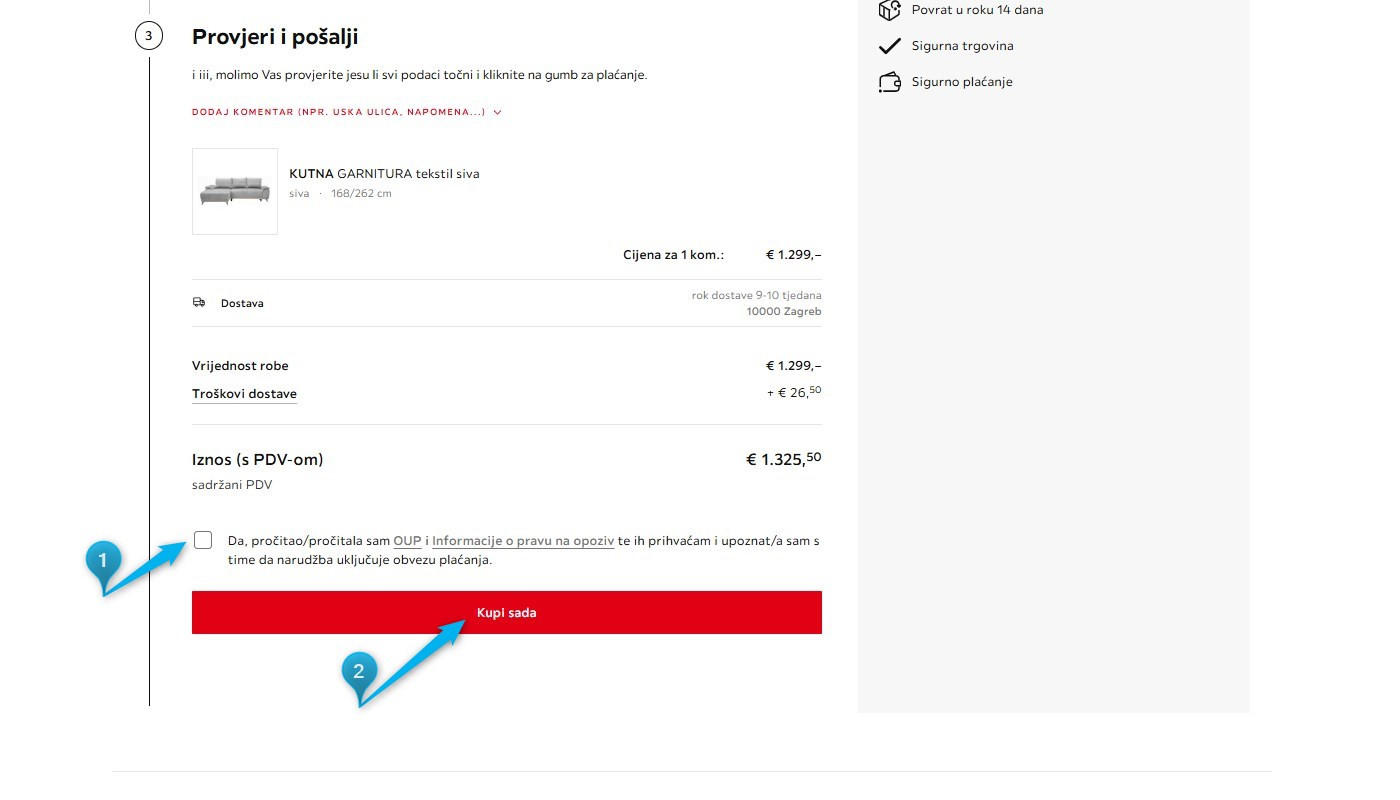This screenshot has width=1400, height=800.
Task: Click the Sigurno plaćanje label
Action: click(x=962, y=82)
